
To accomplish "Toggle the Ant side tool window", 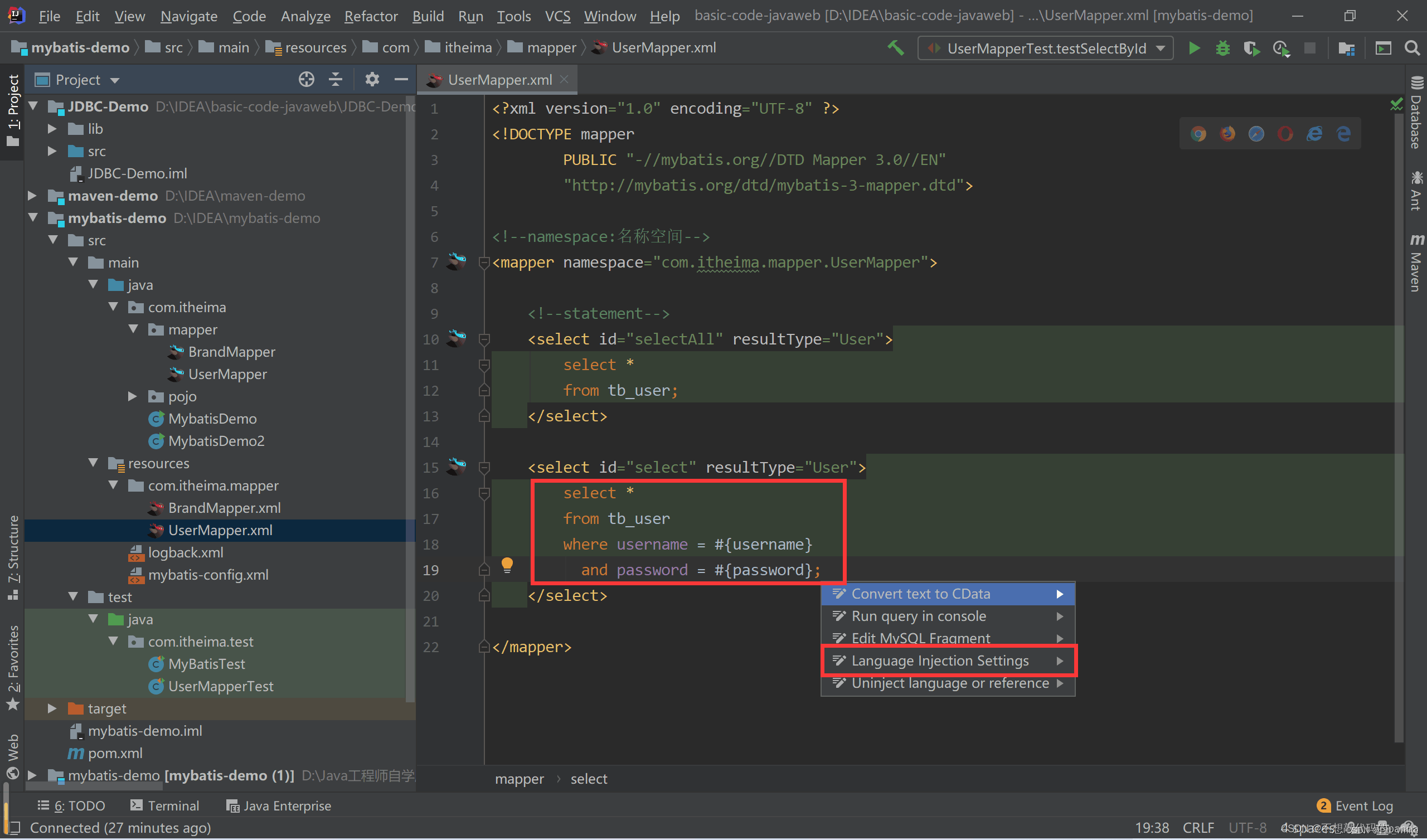I will pyautogui.click(x=1416, y=191).
